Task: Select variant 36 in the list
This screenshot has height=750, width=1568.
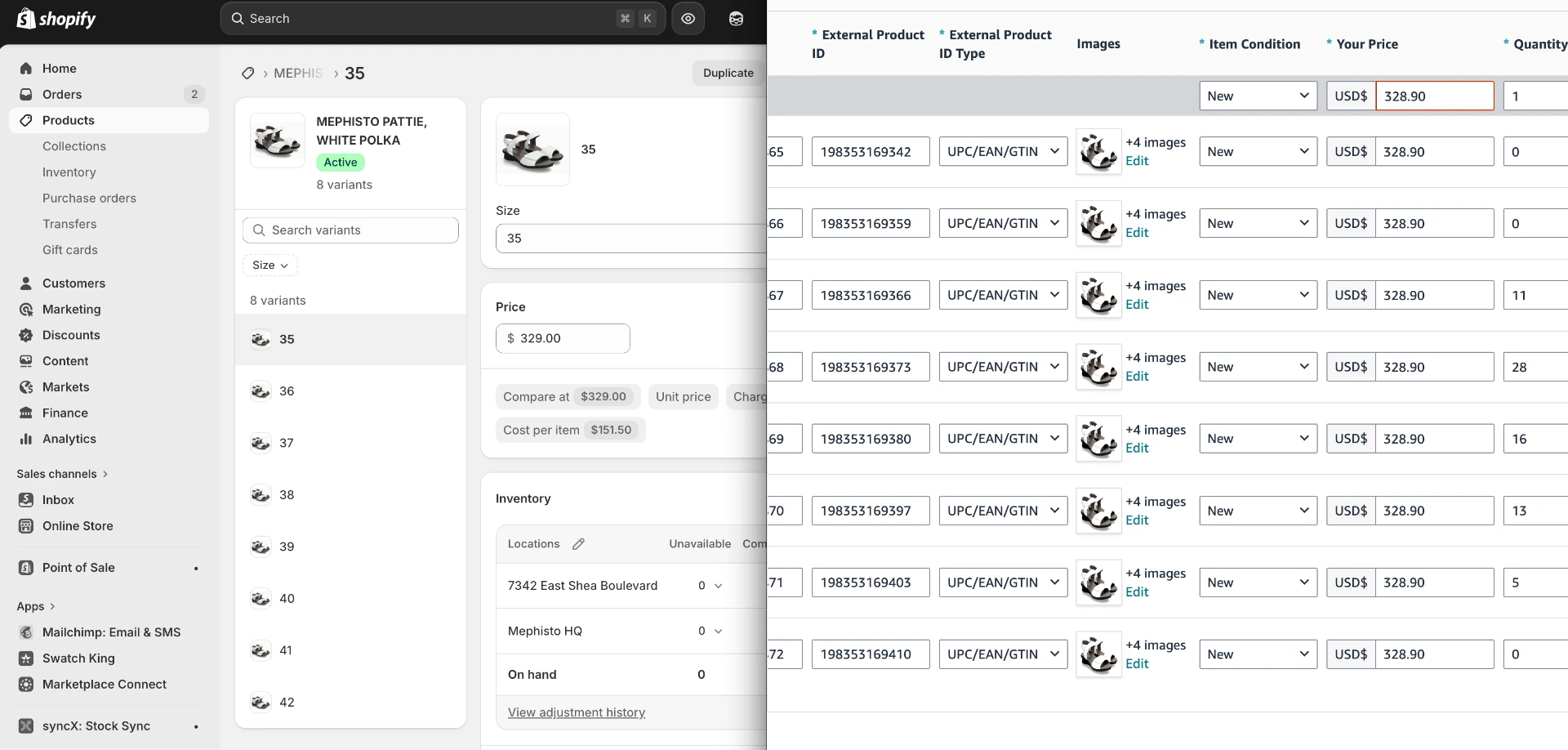Action: tap(350, 391)
